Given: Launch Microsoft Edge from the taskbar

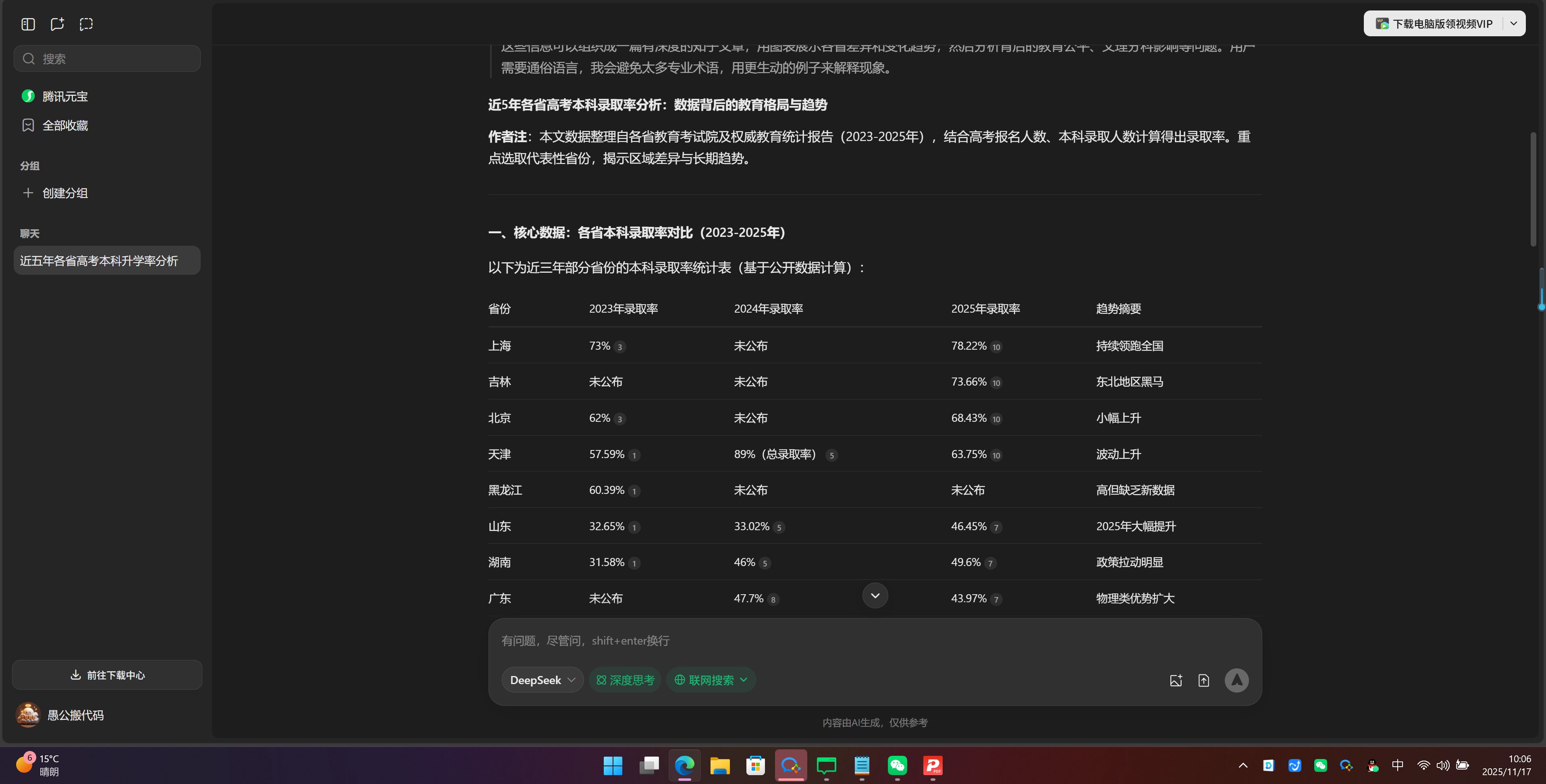Looking at the screenshot, I should point(684,766).
